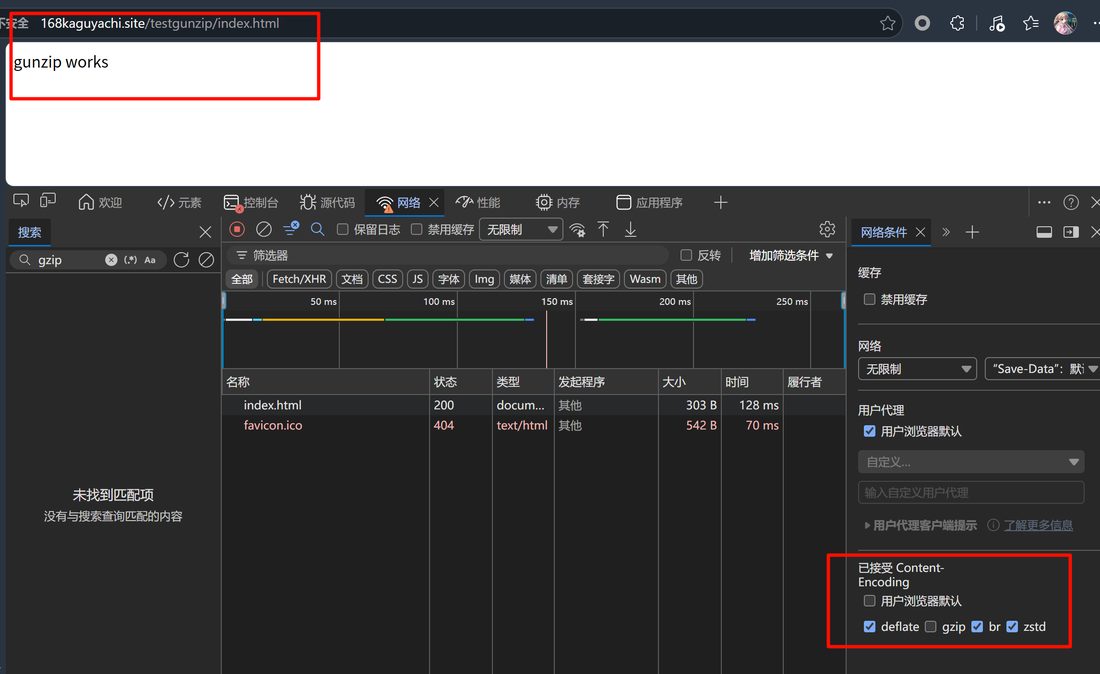Open 自定义 user agent dropdown
Viewport: 1100px width, 674px height.
pos(971,461)
